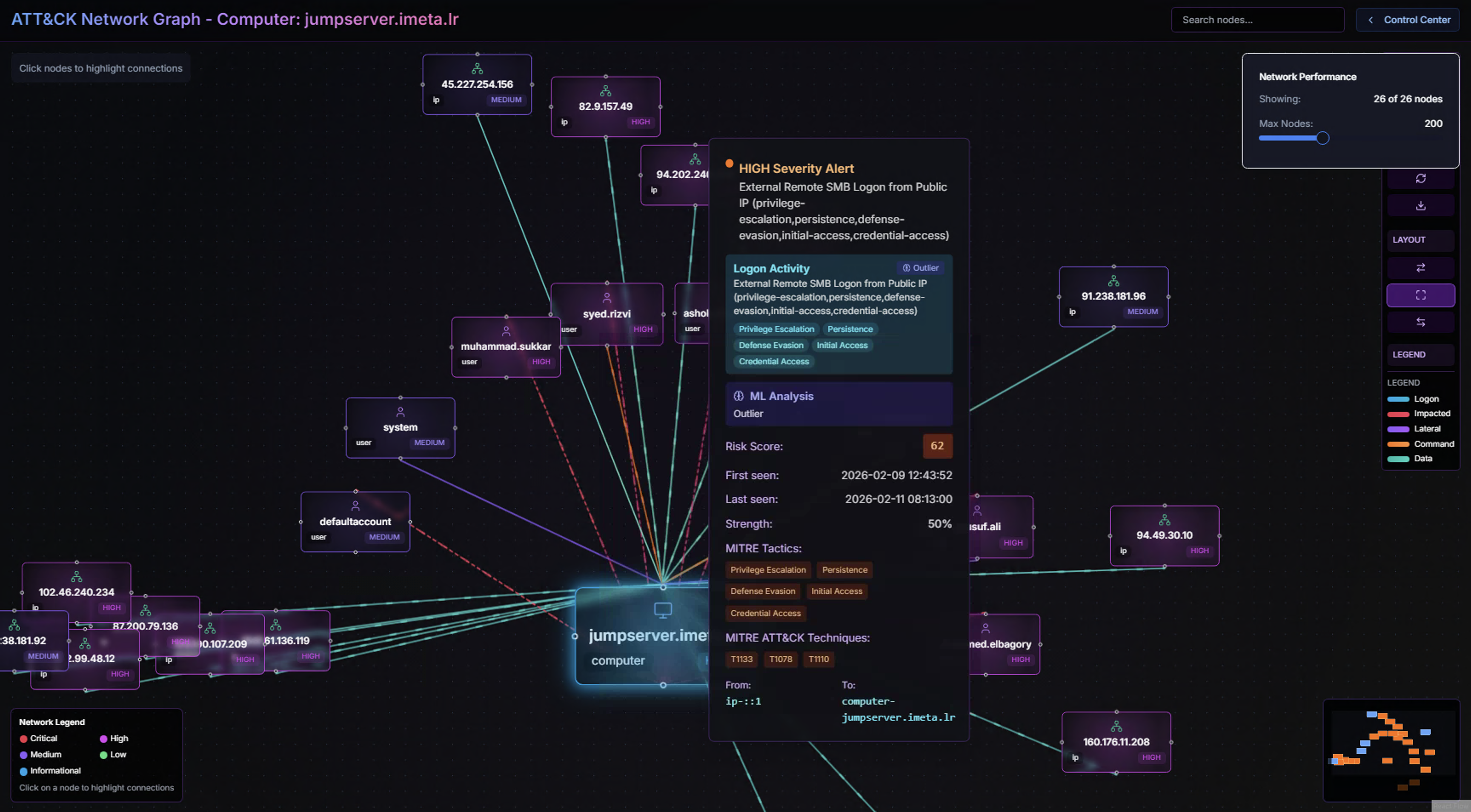Click the network icon on 45.227.254.156 node
The image size is (1471, 812).
point(477,69)
